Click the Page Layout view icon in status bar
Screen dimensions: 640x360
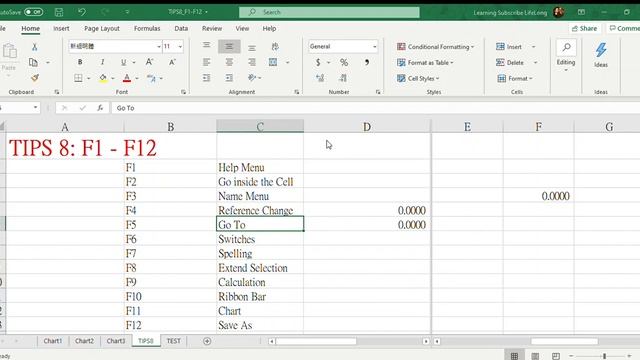[535, 356]
